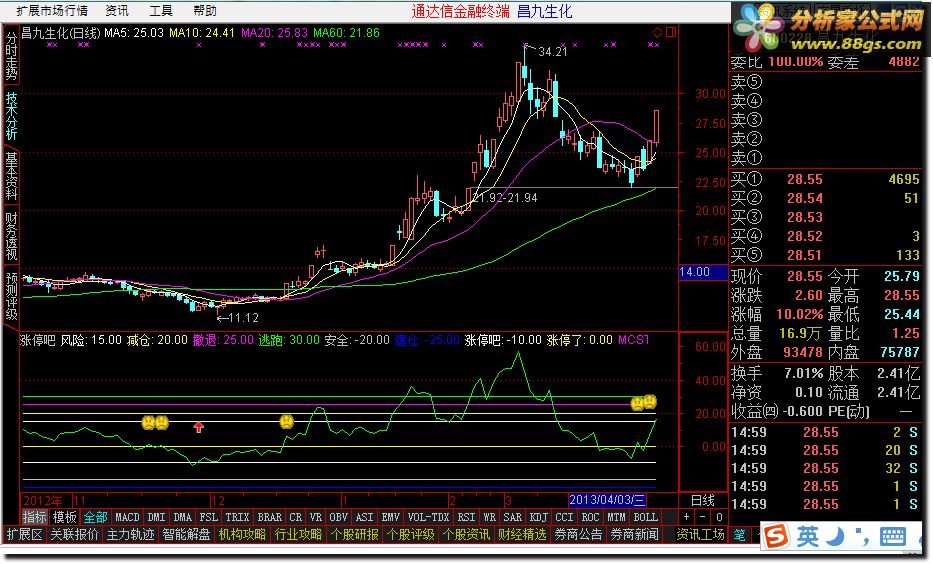
Task: Click the minus button beside BOLL
Action: pos(703,517)
